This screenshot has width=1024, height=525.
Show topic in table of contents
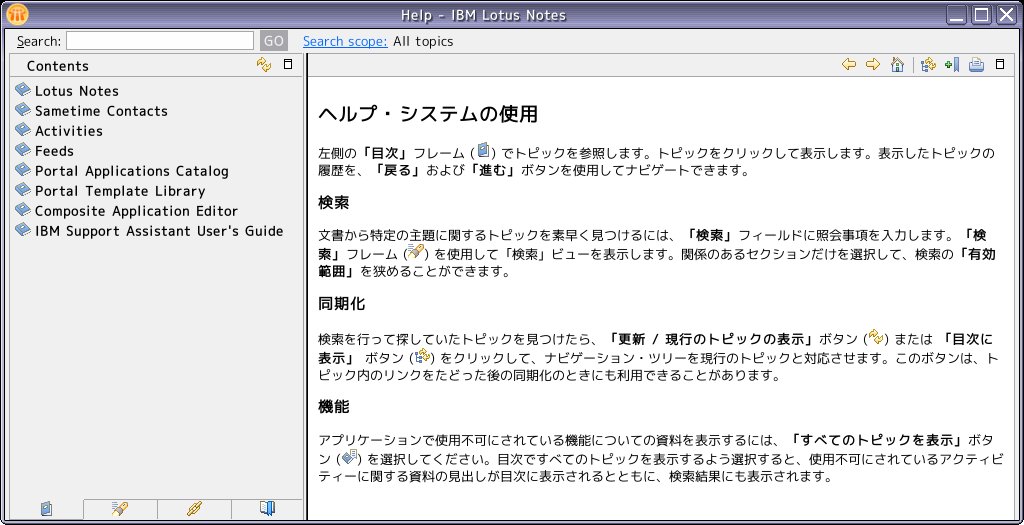(x=928, y=64)
